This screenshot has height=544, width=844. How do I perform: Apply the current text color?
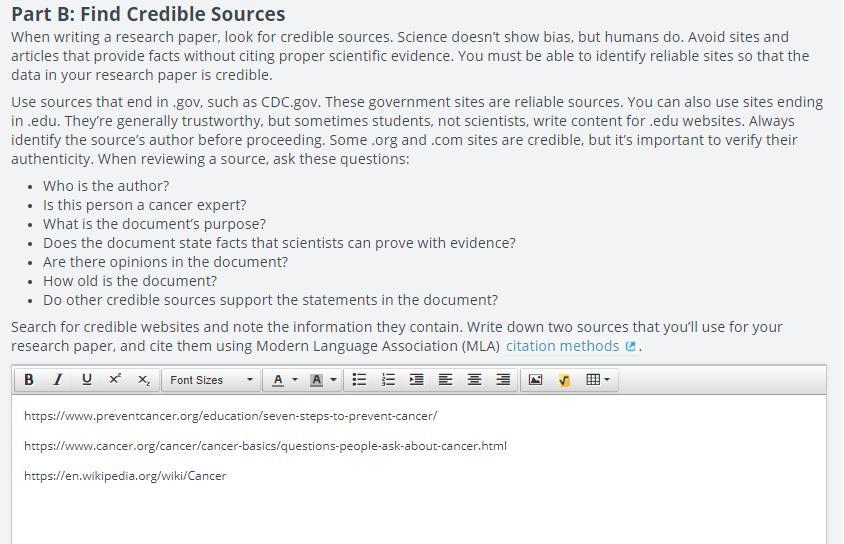(278, 380)
